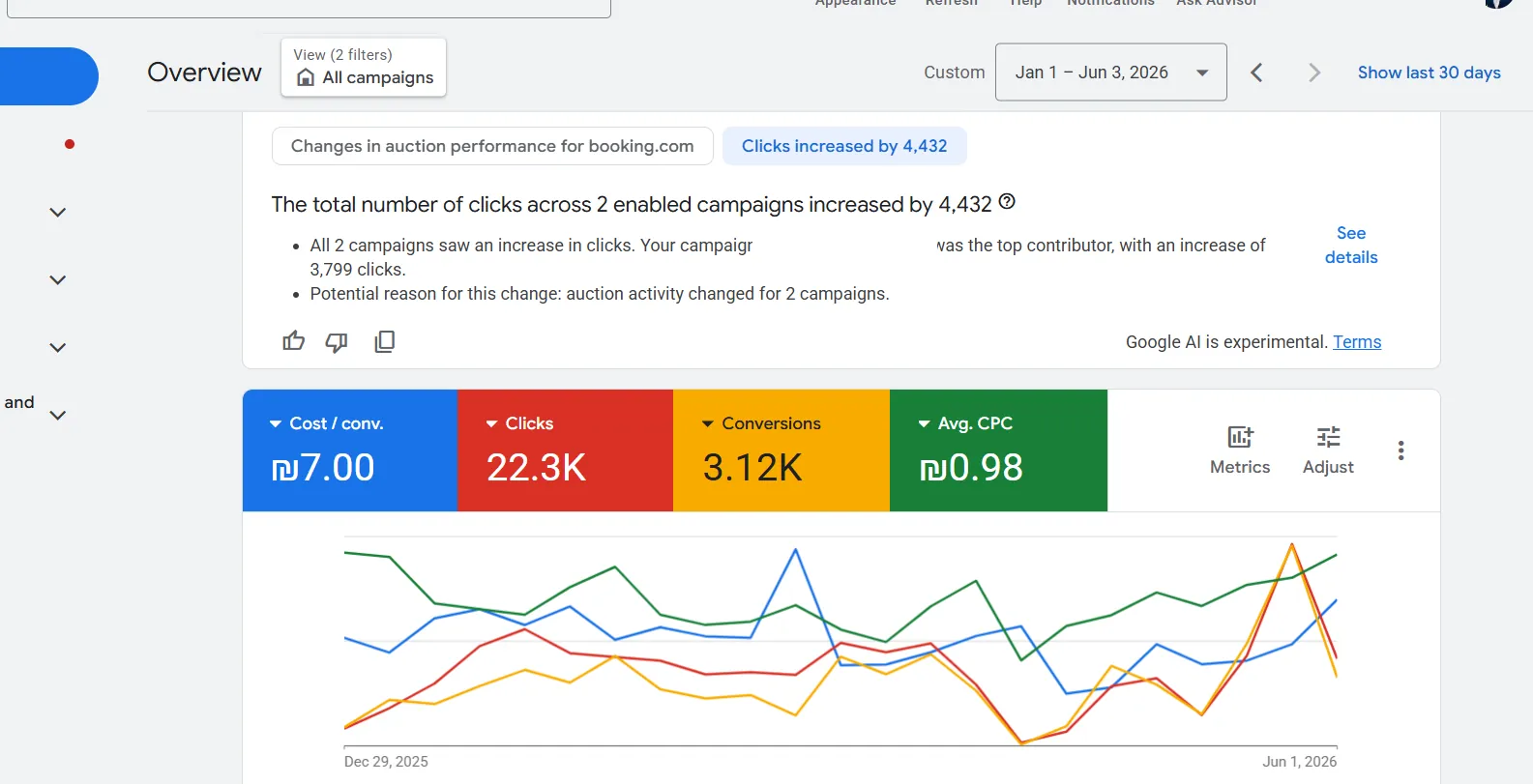Click the red notification dot in sidebar
The height and width of the screenshot is (784, 1533).
(70, 144)
